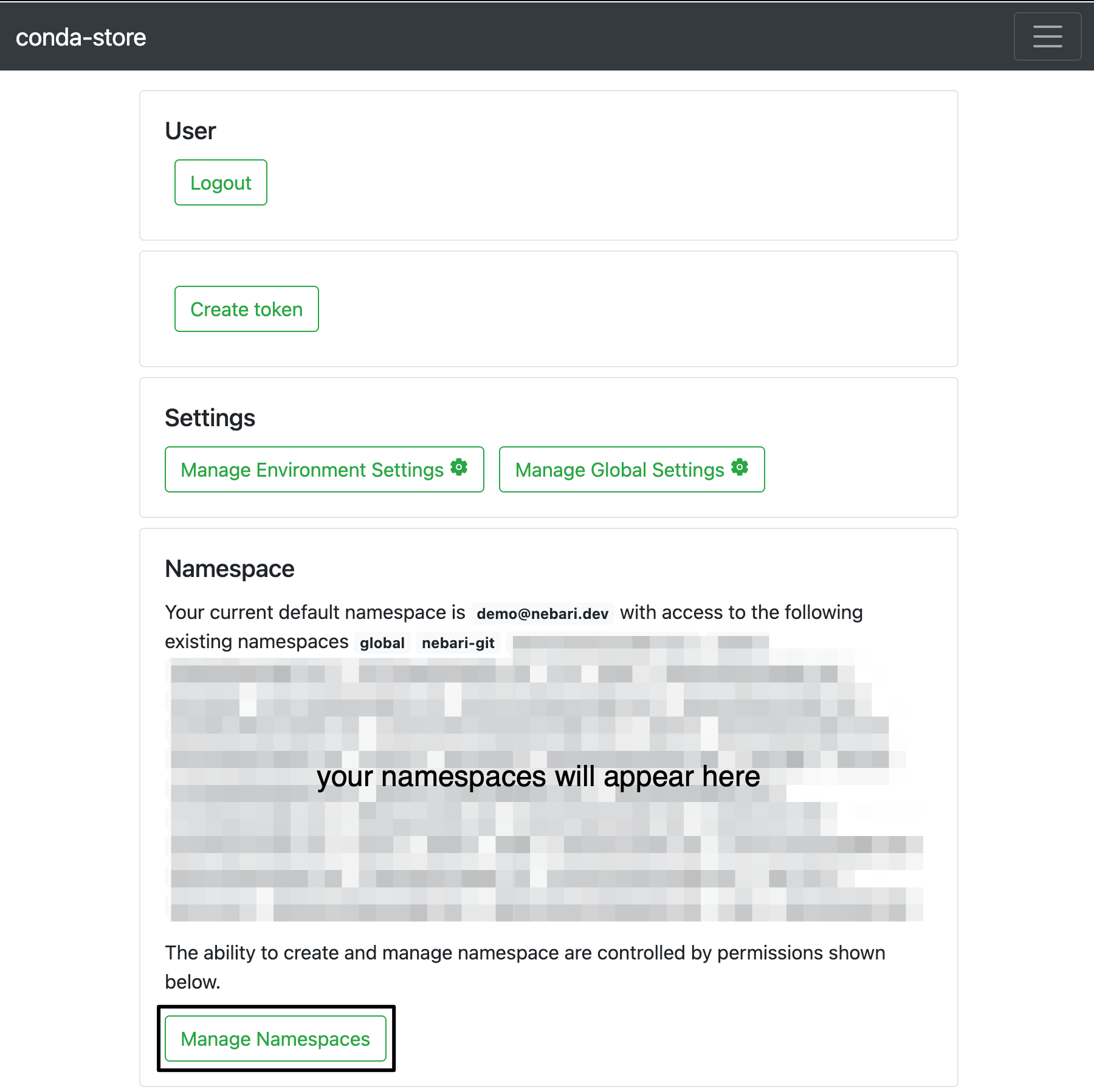Click the gear icon in Manage Environment Settings

459,467
